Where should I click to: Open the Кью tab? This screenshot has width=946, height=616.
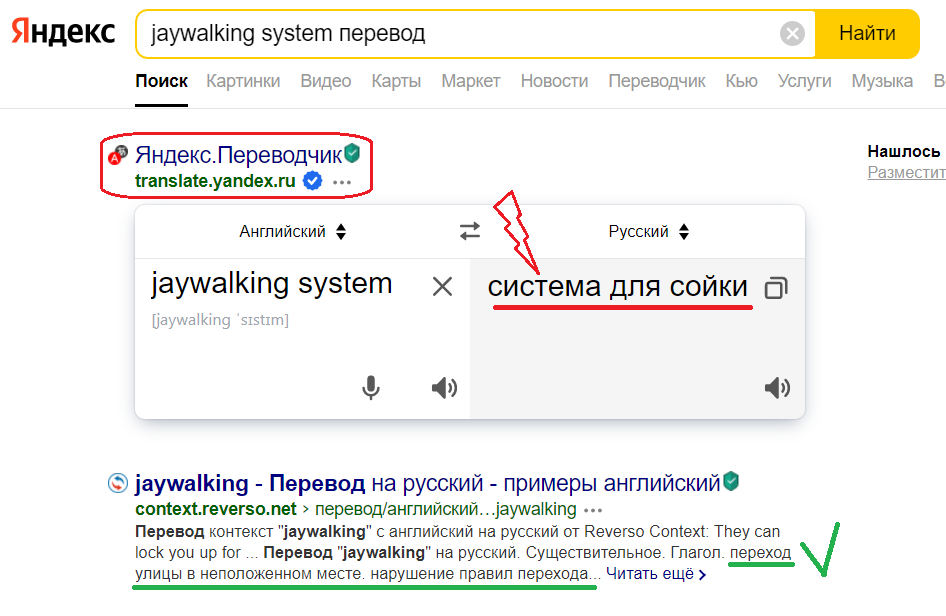click(741, 81)
